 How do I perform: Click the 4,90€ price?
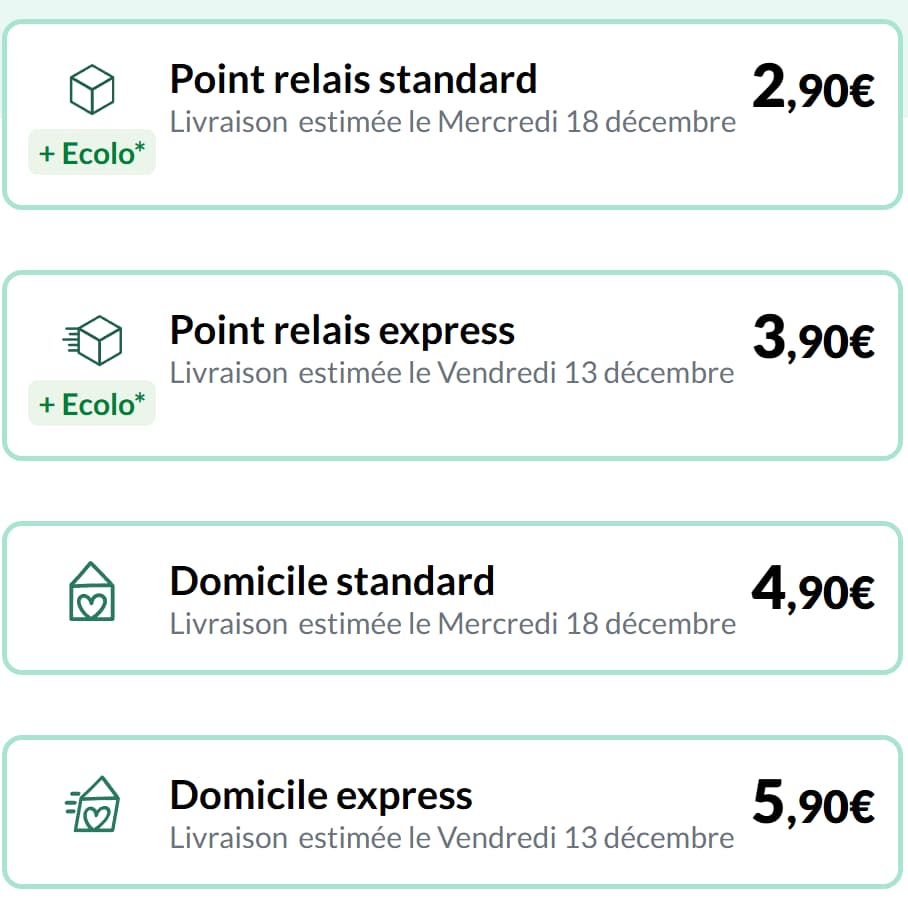click(812, 591)
